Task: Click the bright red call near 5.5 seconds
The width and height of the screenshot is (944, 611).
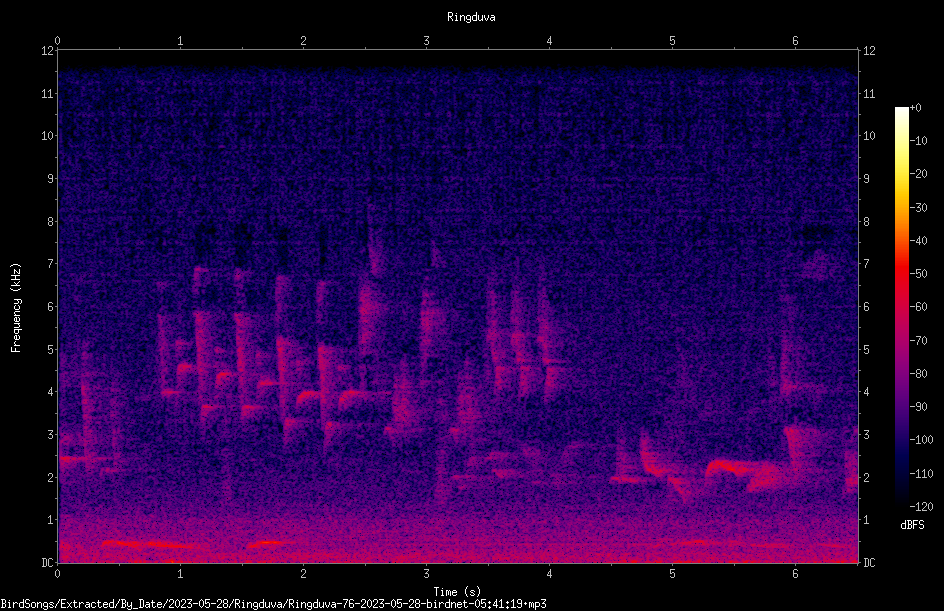Action: (731, 467)
